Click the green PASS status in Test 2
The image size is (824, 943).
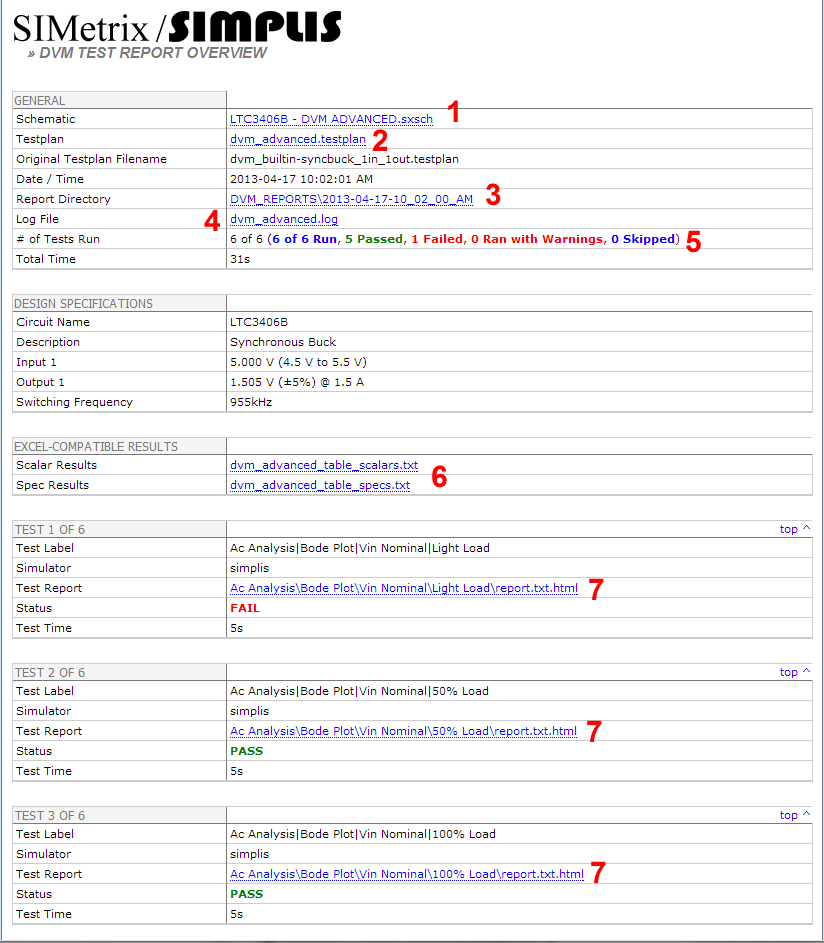[247, 751]
